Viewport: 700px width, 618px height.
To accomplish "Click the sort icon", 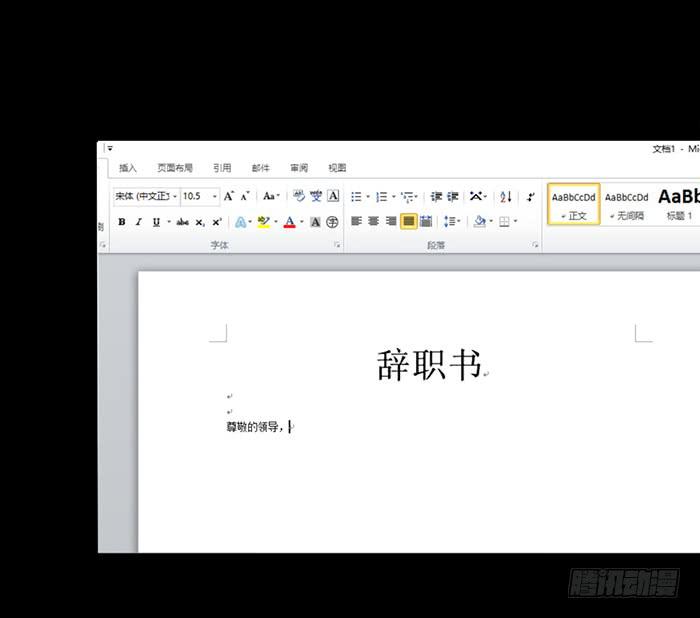I will [x=505, y=197].
